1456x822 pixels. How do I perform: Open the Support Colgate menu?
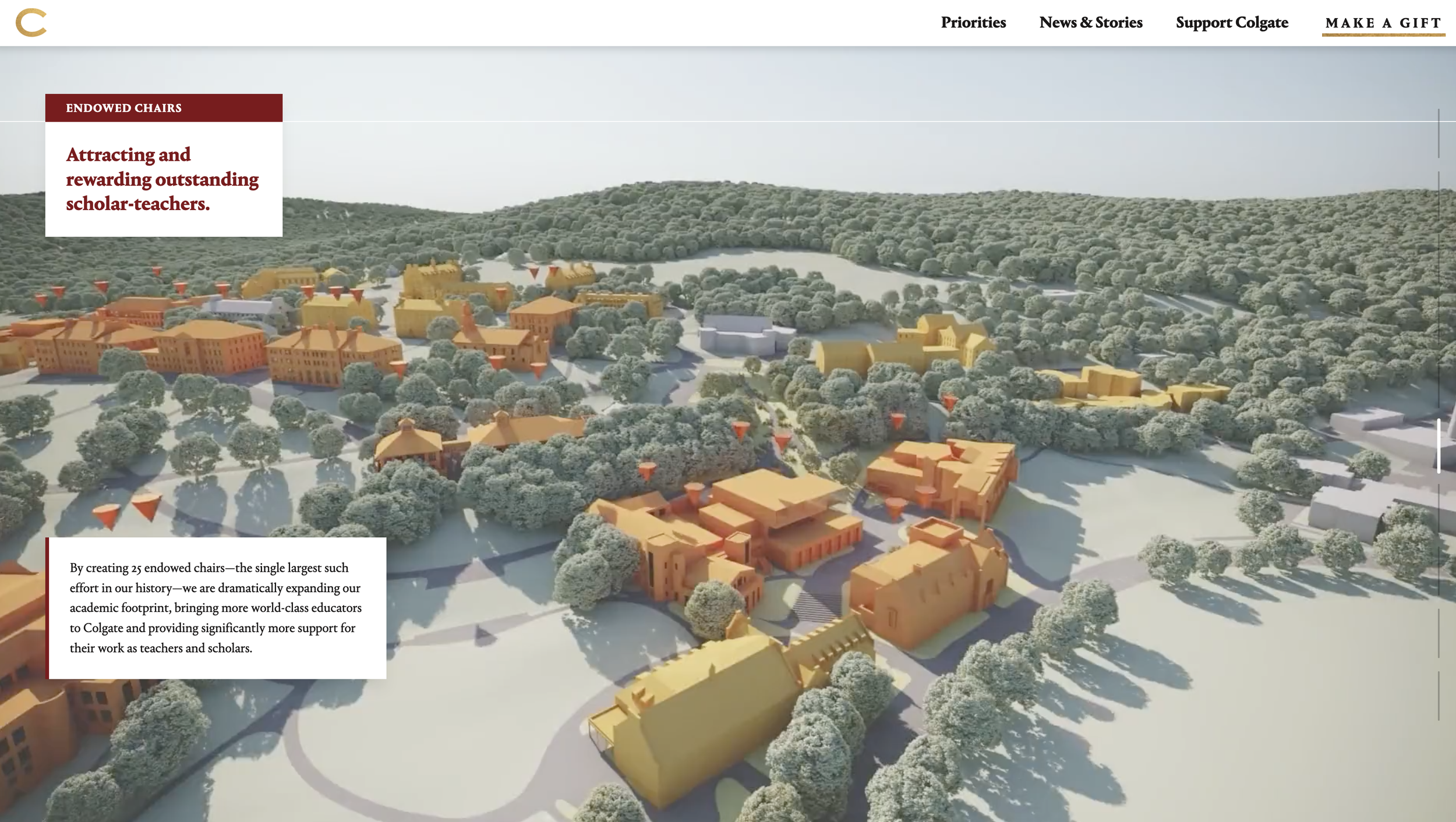pos(1231,23)
